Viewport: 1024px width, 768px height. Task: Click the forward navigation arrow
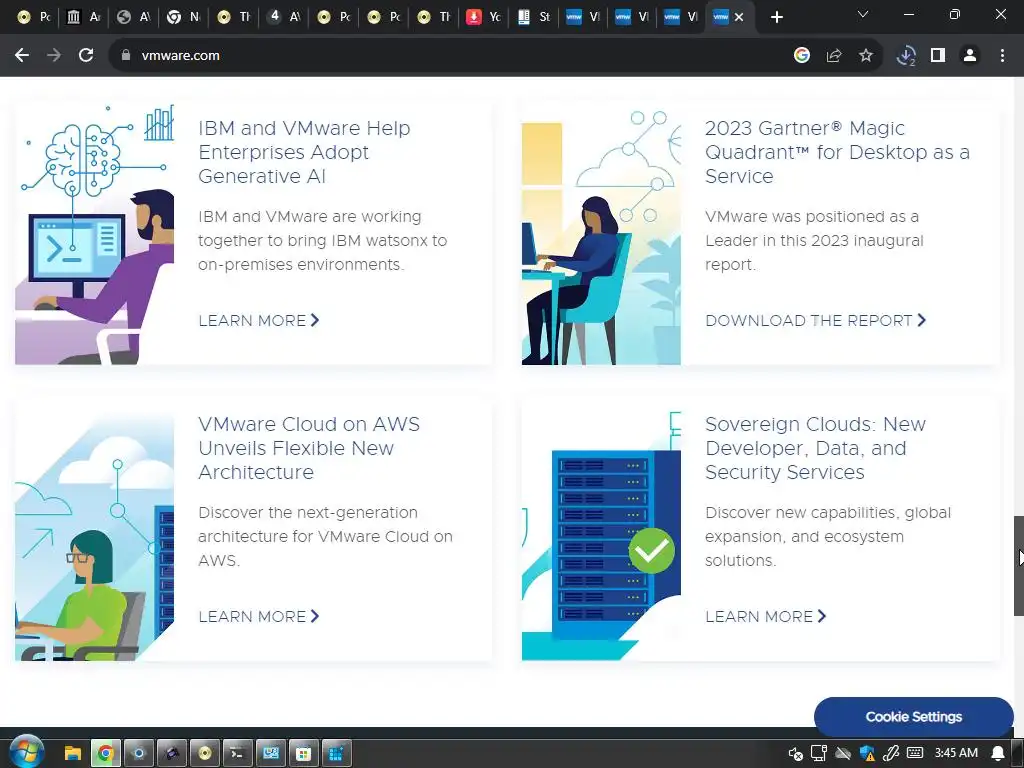tap(54, 56)
